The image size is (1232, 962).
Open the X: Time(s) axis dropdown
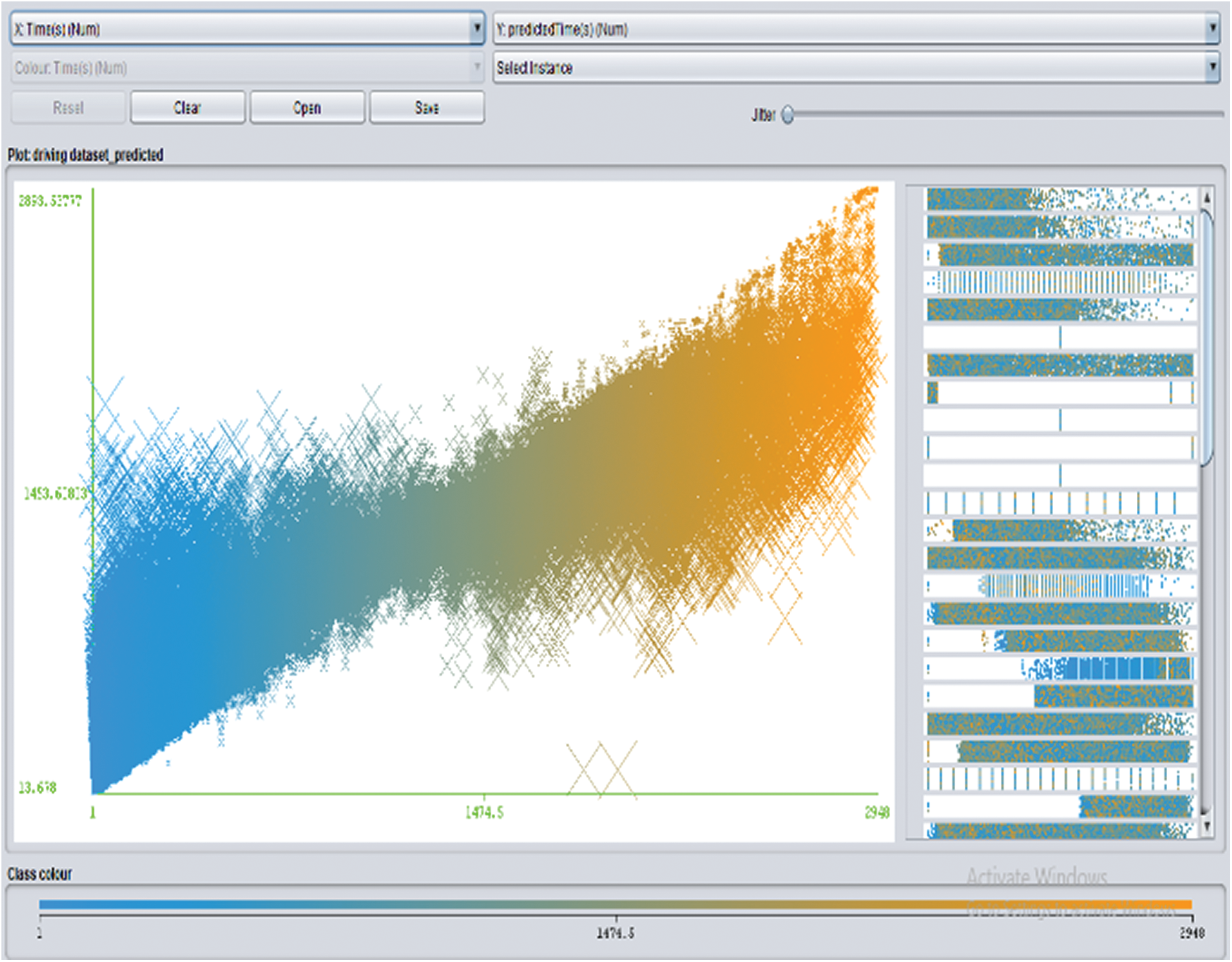tap(247, 29)
